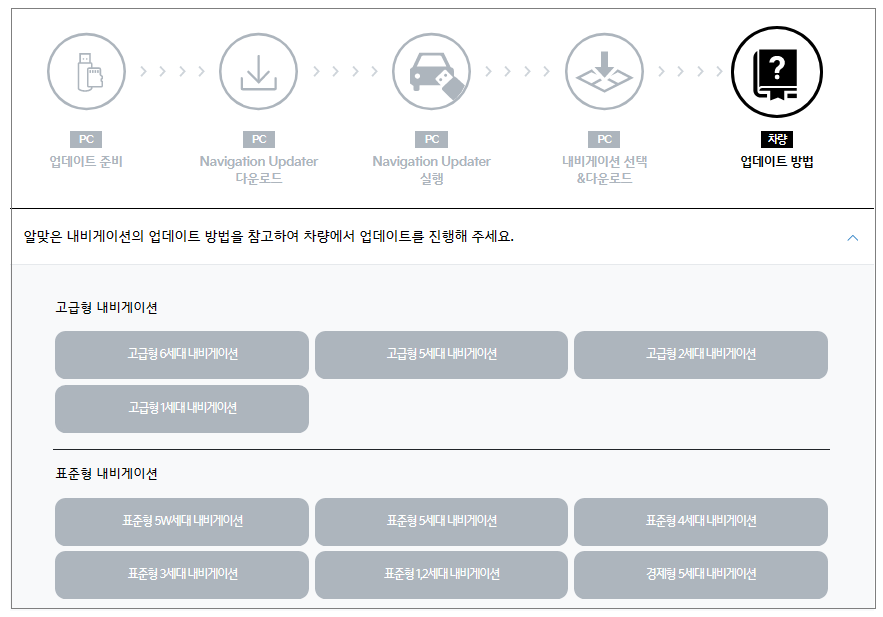Viewport: 883px width, 617px height.
Task: Open 고급형 6세대 내비게이션 guide
Action: (x=182, y=355)
